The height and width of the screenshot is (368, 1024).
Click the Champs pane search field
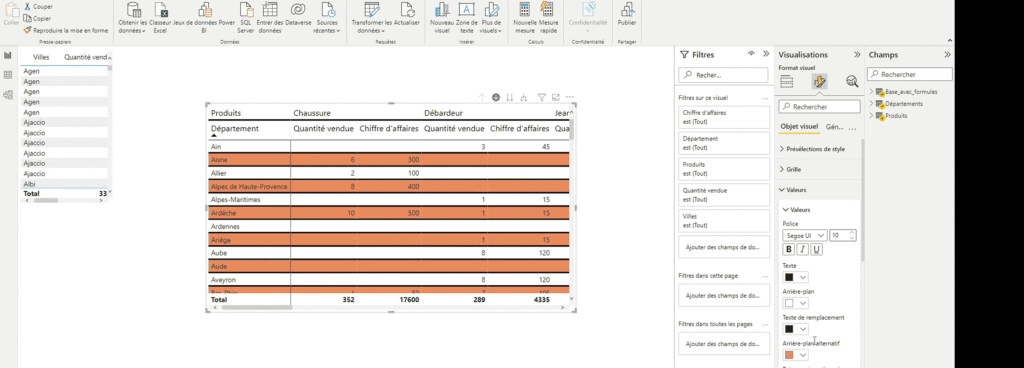tap(910, 74)
